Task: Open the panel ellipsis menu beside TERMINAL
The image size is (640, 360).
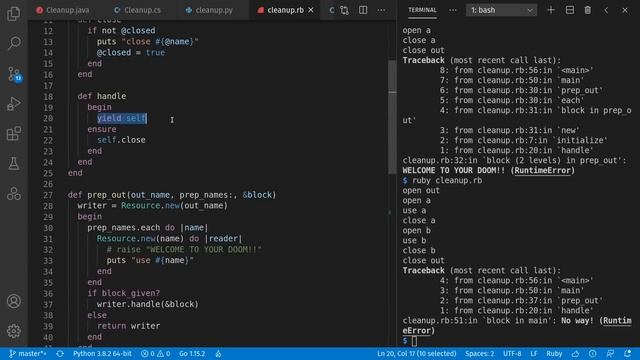Action: (453, 10)
